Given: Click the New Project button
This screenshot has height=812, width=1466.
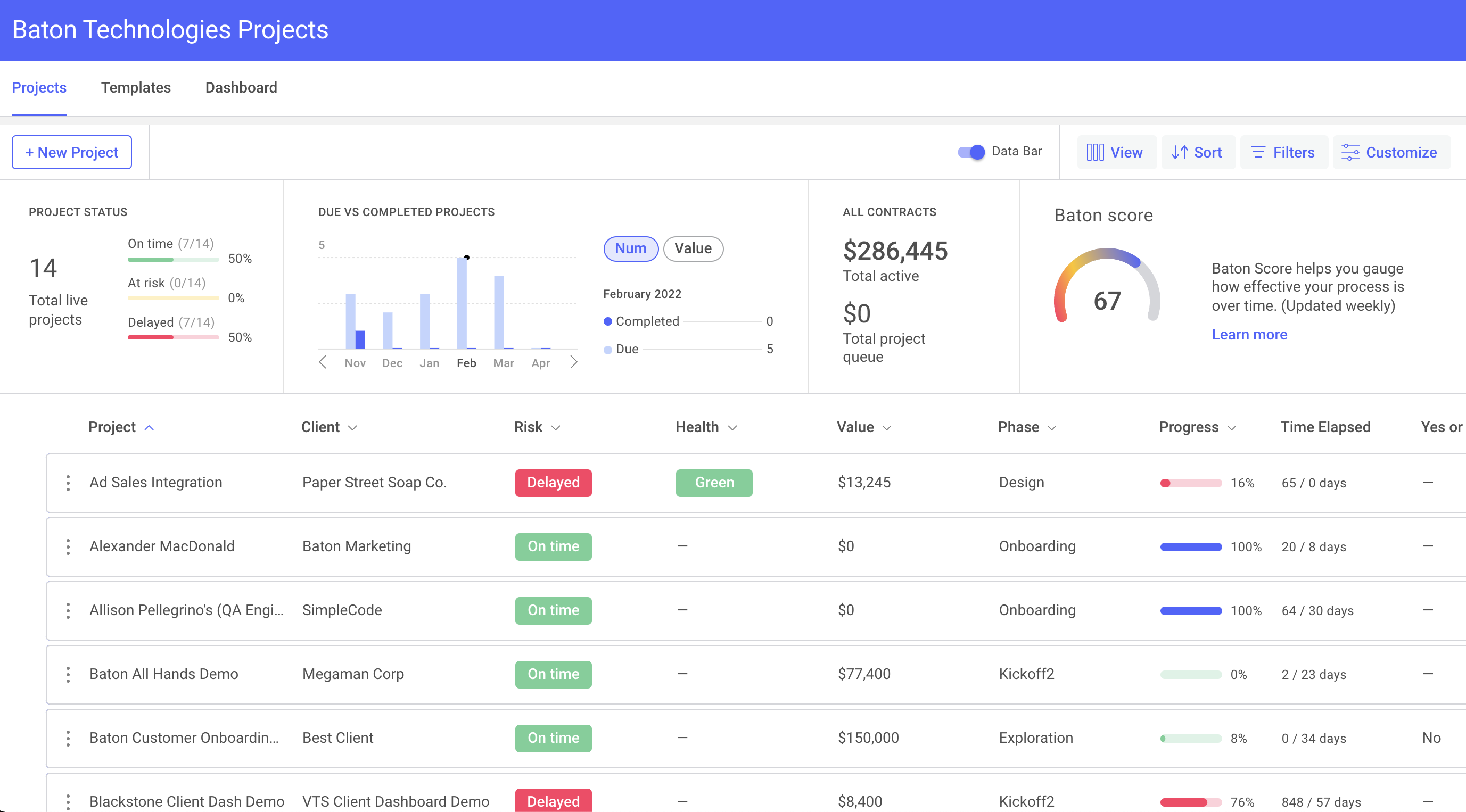Looking at the screenshot, I should click(x=72, y=152).
